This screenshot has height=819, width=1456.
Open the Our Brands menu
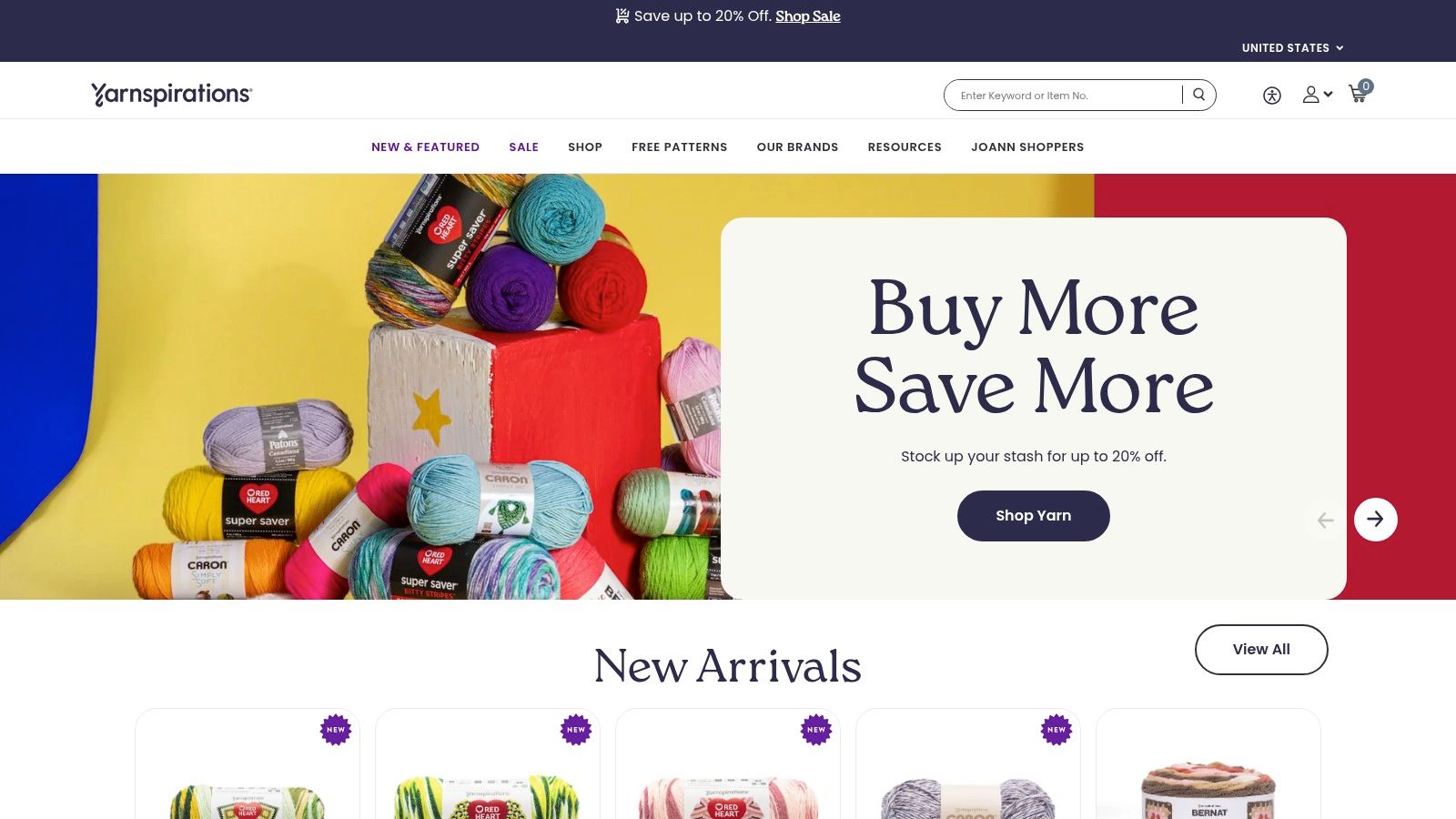pos(797,147)
